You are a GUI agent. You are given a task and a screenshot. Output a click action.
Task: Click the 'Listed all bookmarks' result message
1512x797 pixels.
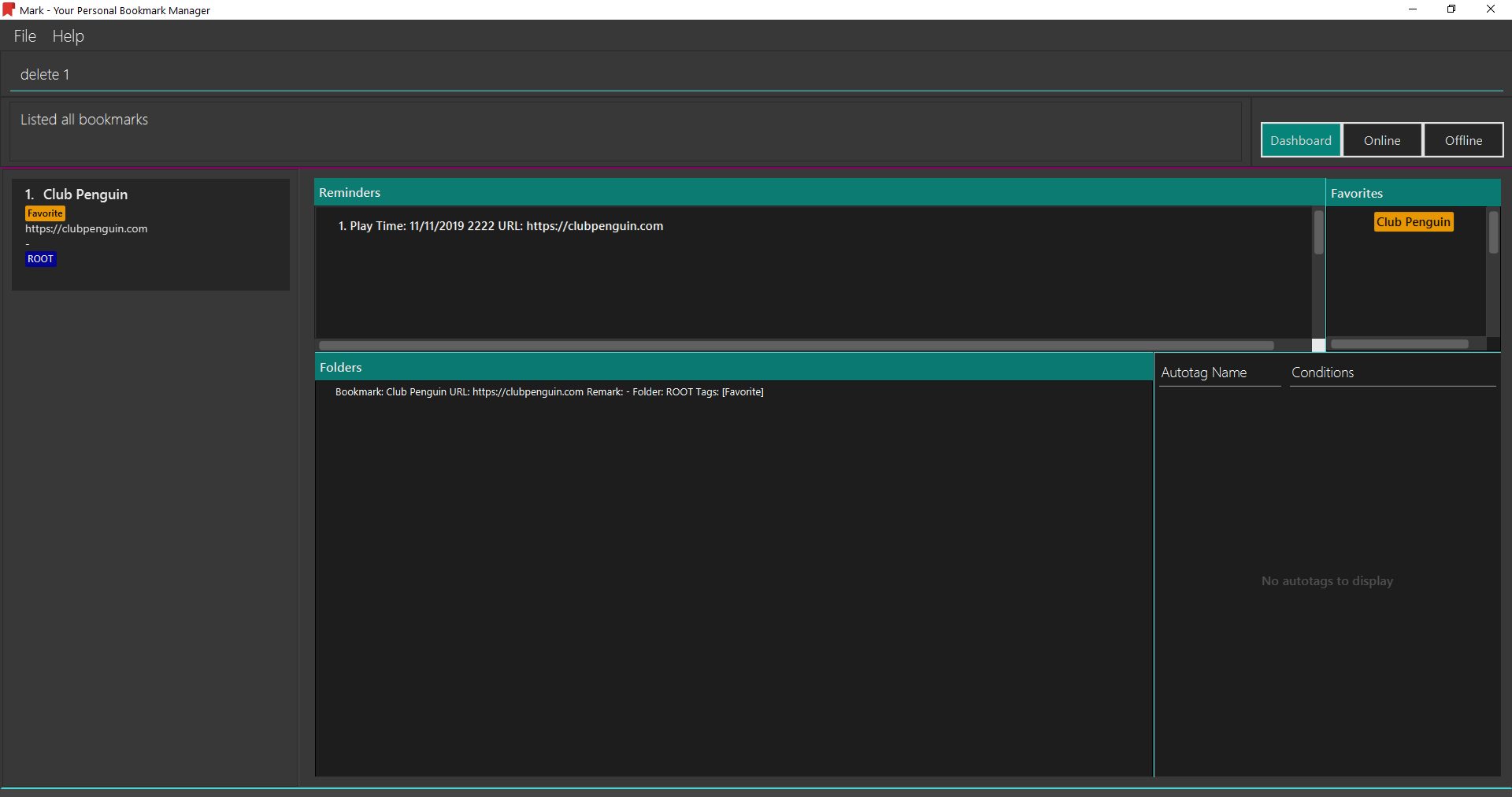84,120
